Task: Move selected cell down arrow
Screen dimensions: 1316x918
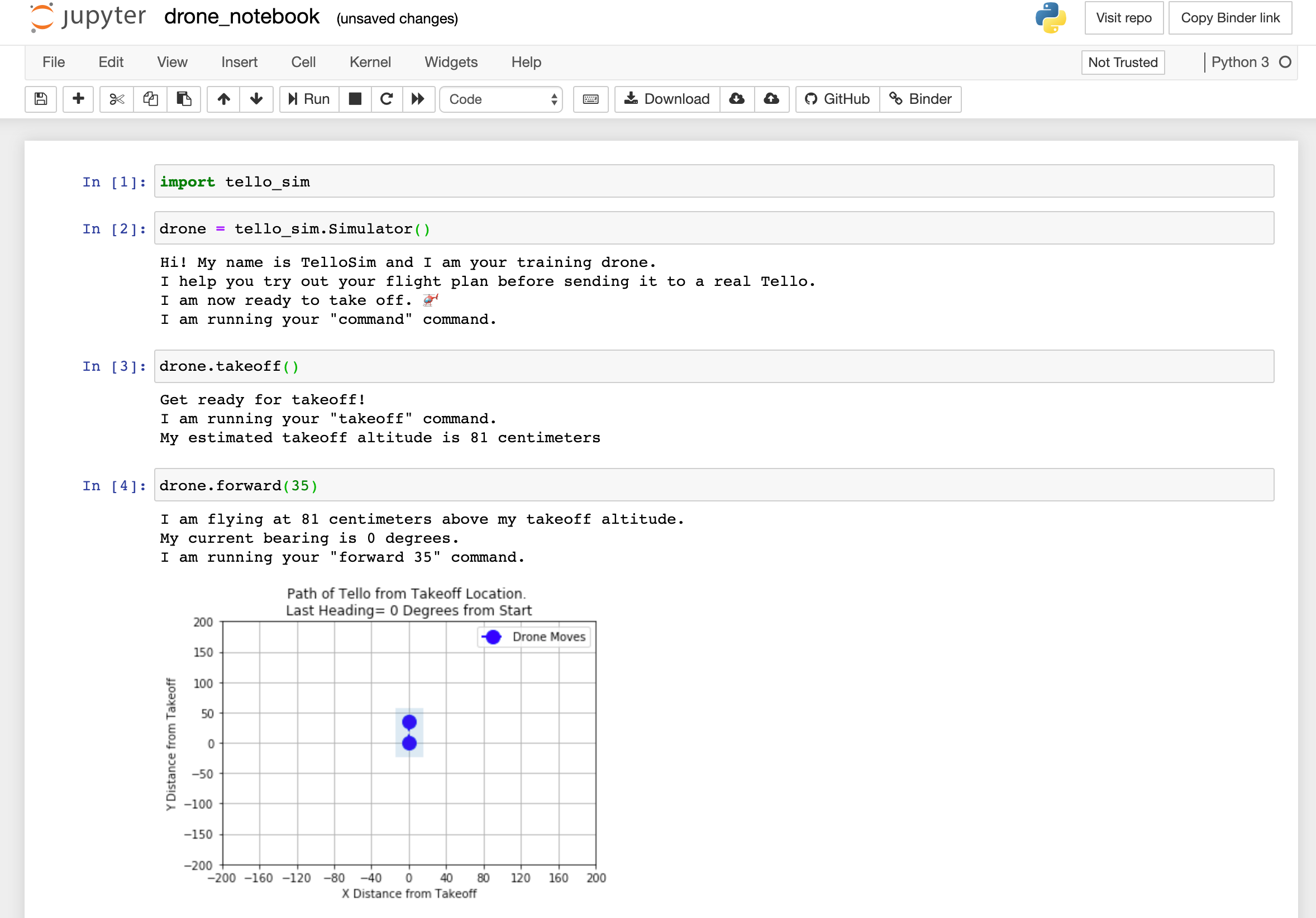Action: 256,99
